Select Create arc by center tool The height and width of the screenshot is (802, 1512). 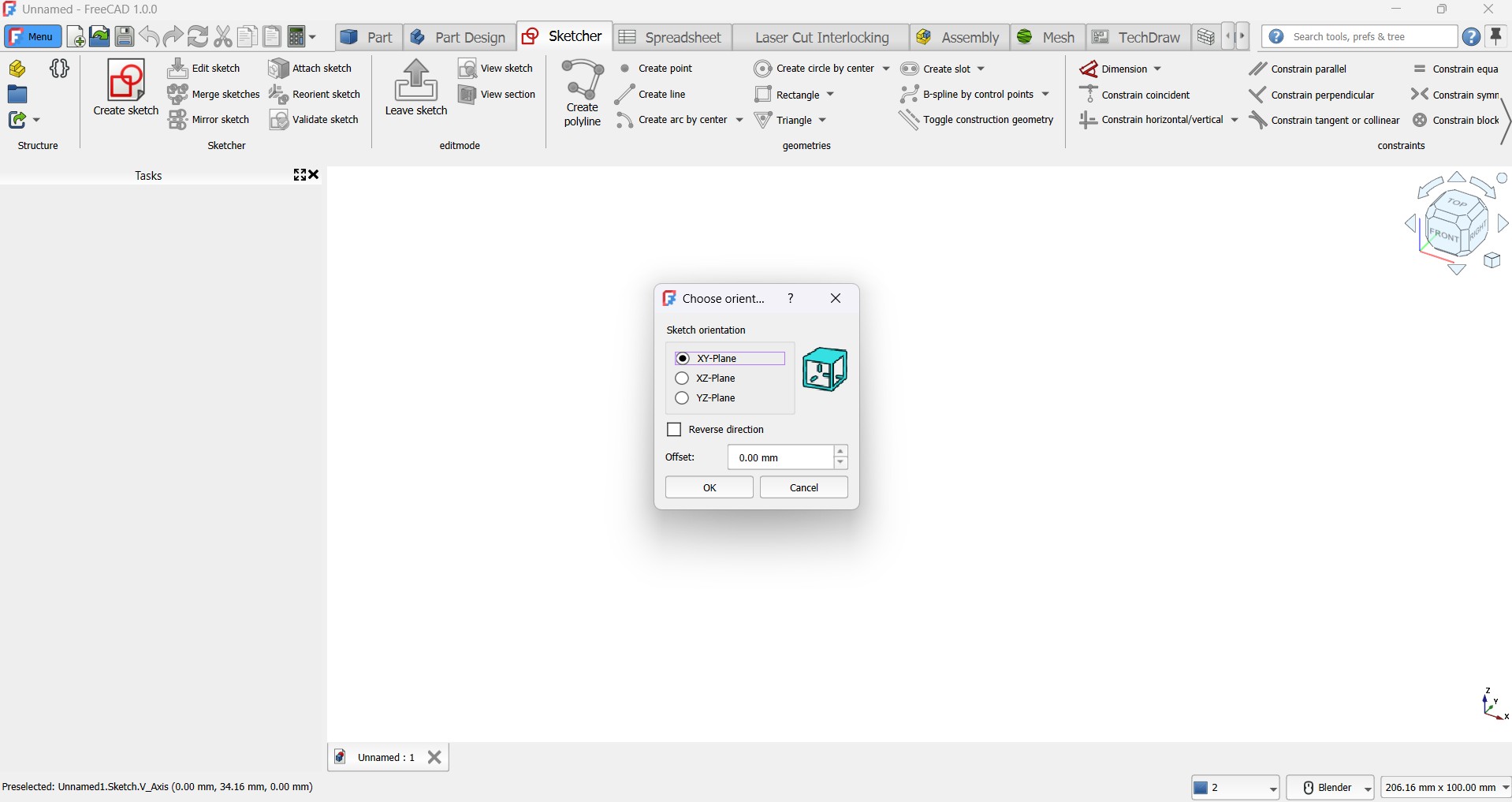pos(672,120)
